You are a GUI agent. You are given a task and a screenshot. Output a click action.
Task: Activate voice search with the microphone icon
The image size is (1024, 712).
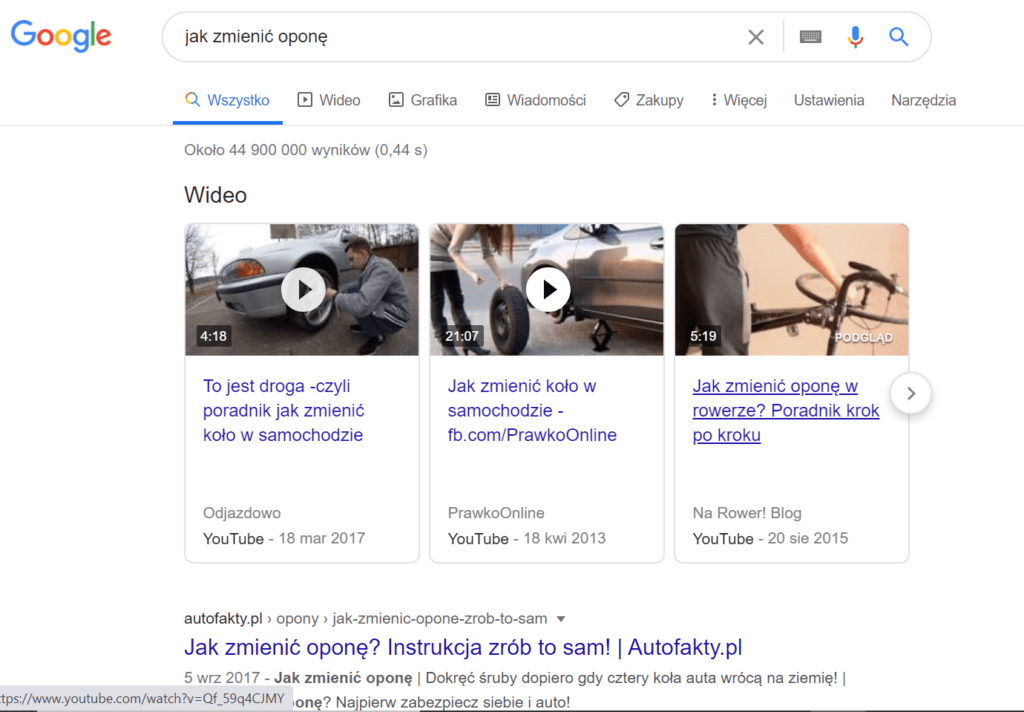point(855,36)
